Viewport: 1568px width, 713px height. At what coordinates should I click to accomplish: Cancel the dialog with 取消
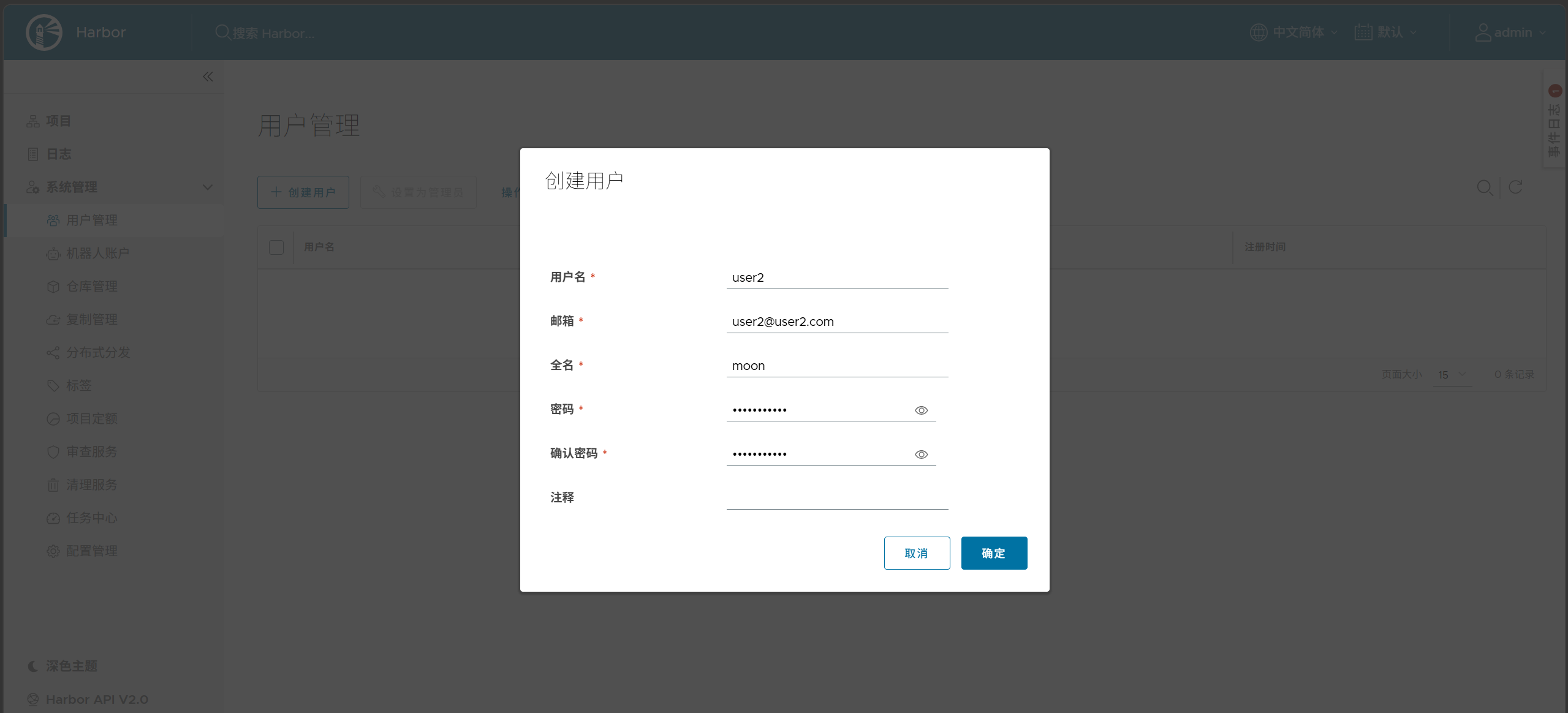click(917, 553)
